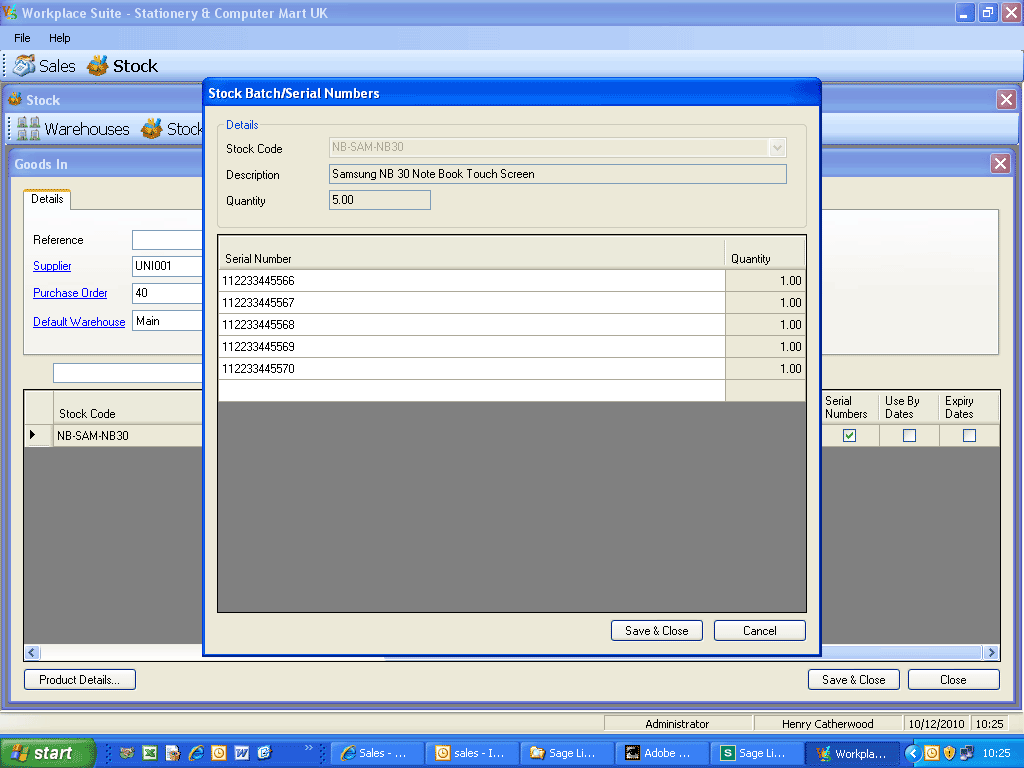Select serial number 112233445569

click(x=472, y=347)
